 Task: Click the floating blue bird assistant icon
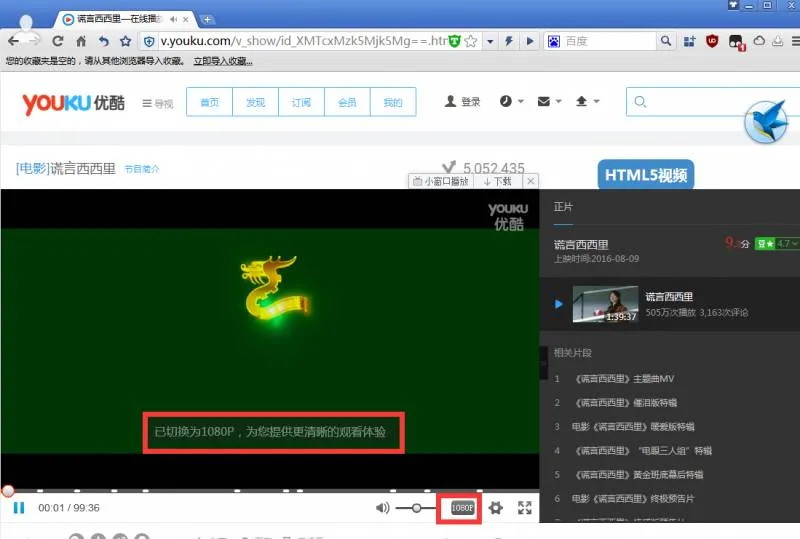point(765,122)
